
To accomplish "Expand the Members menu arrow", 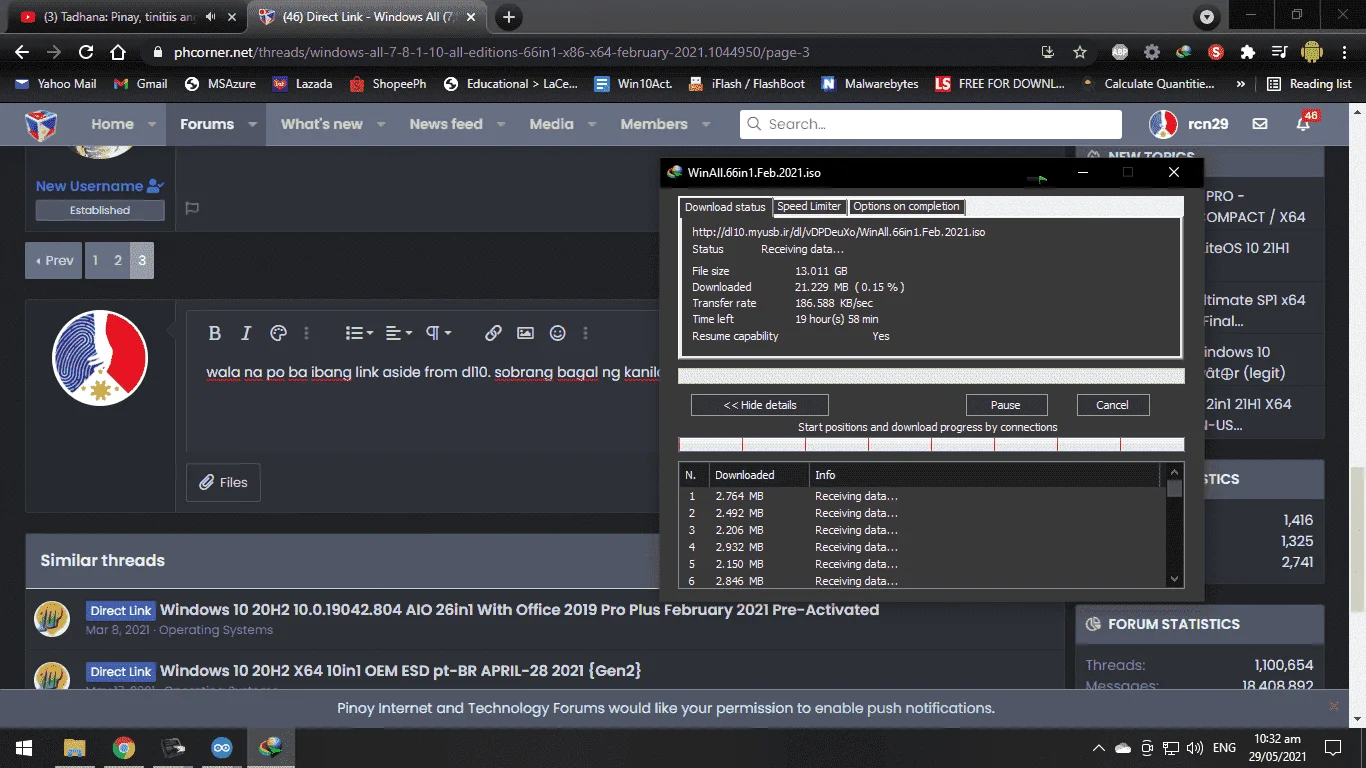I will click(707, 124).
